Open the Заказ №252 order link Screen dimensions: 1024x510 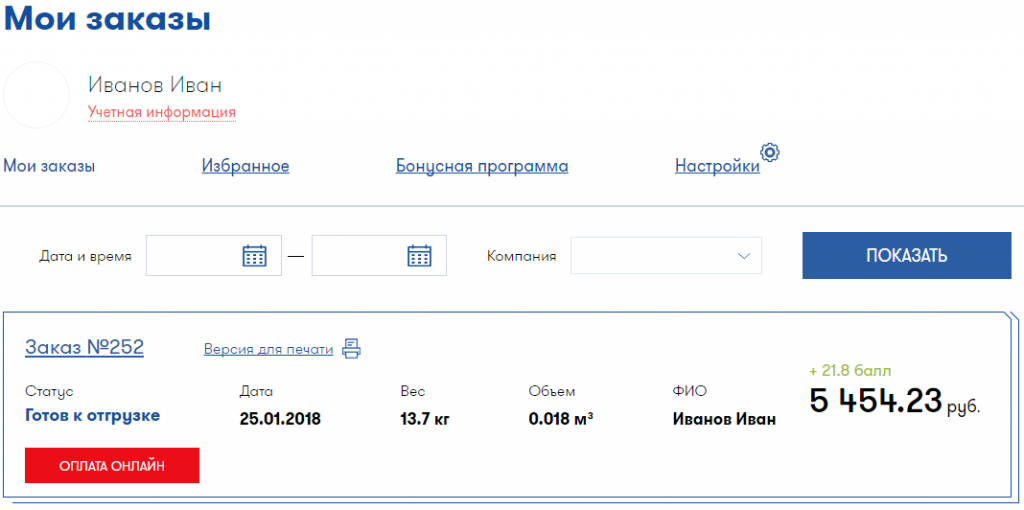click(84, 348)
